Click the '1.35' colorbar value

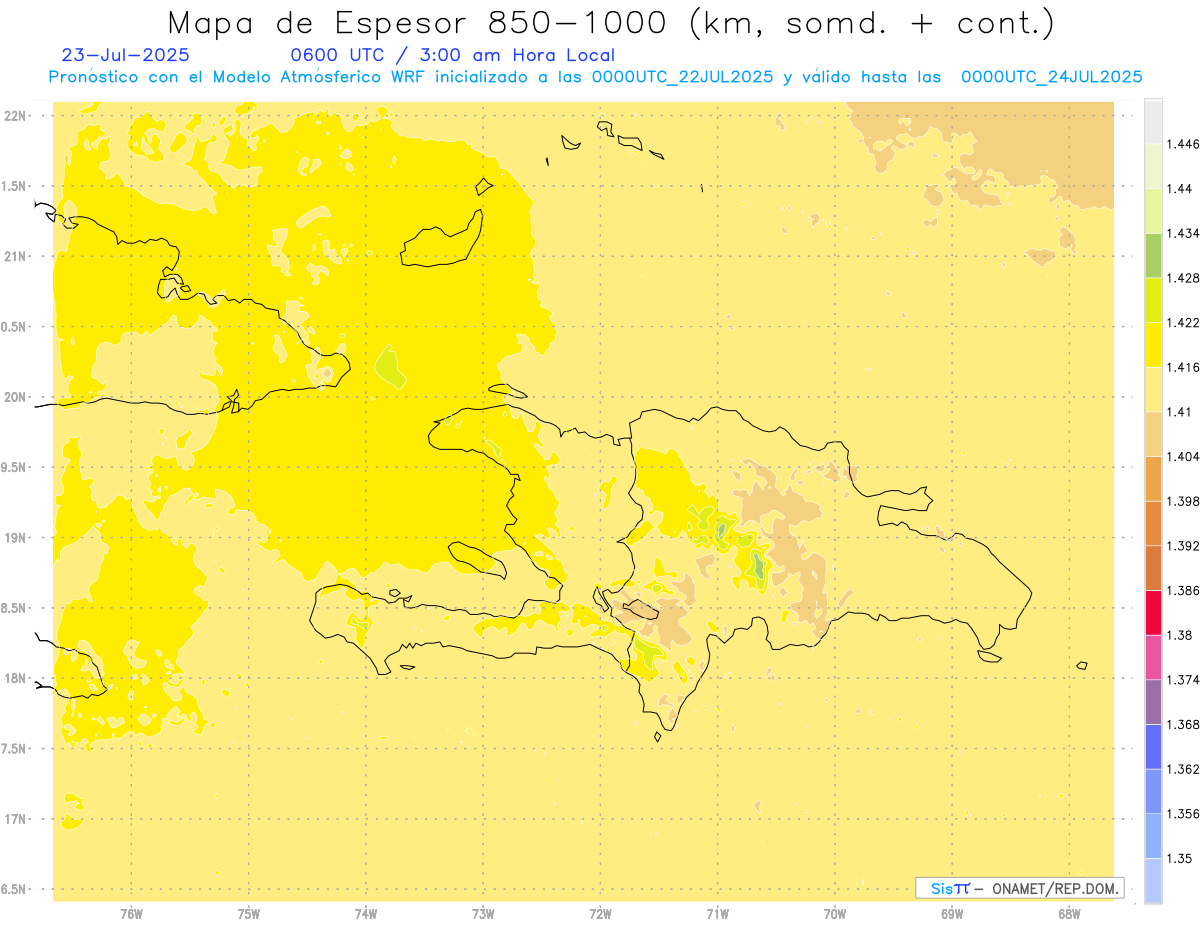click(x=1180, y=858)
